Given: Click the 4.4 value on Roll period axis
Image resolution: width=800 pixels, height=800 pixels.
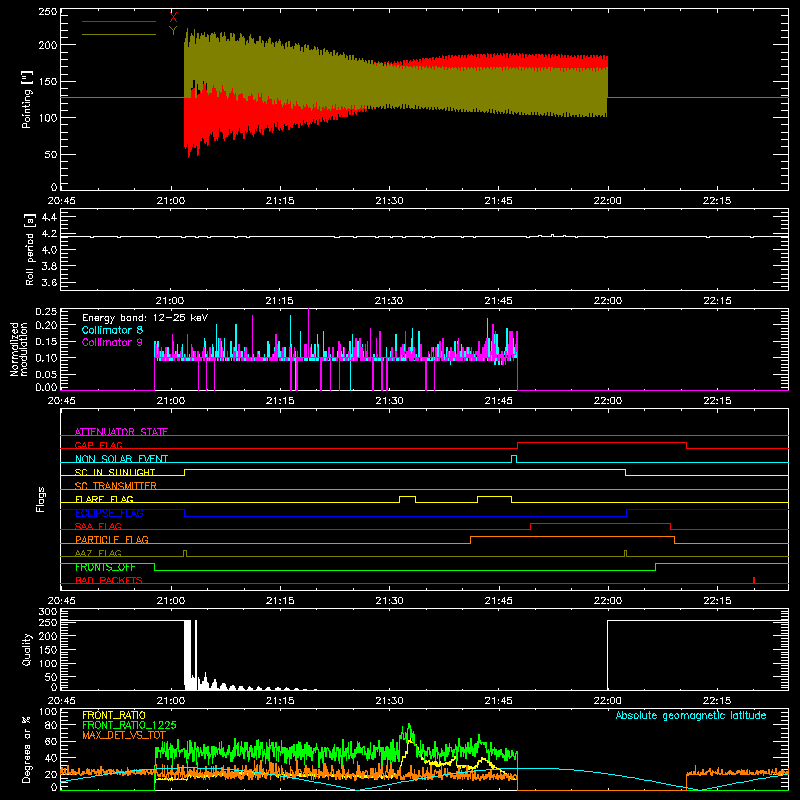Looking at the screenshot, I should coord(49,217).
